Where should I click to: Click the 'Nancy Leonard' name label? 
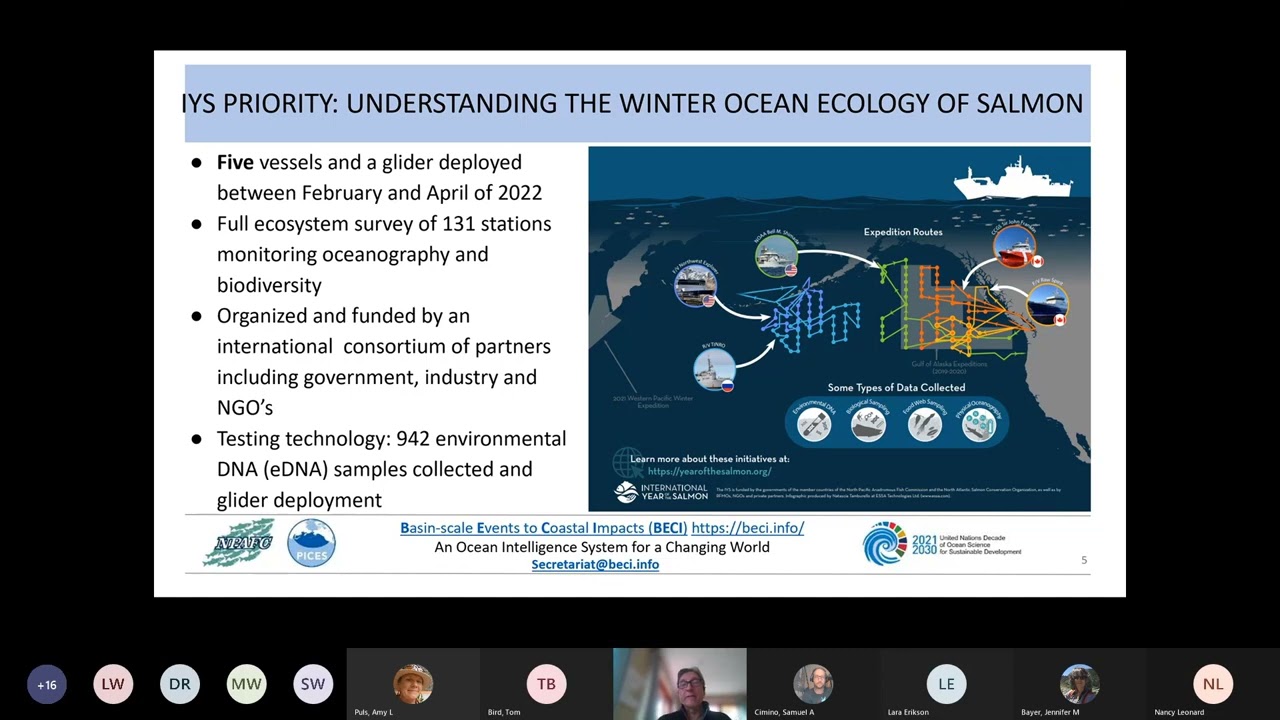click(x=1179, y=712)
